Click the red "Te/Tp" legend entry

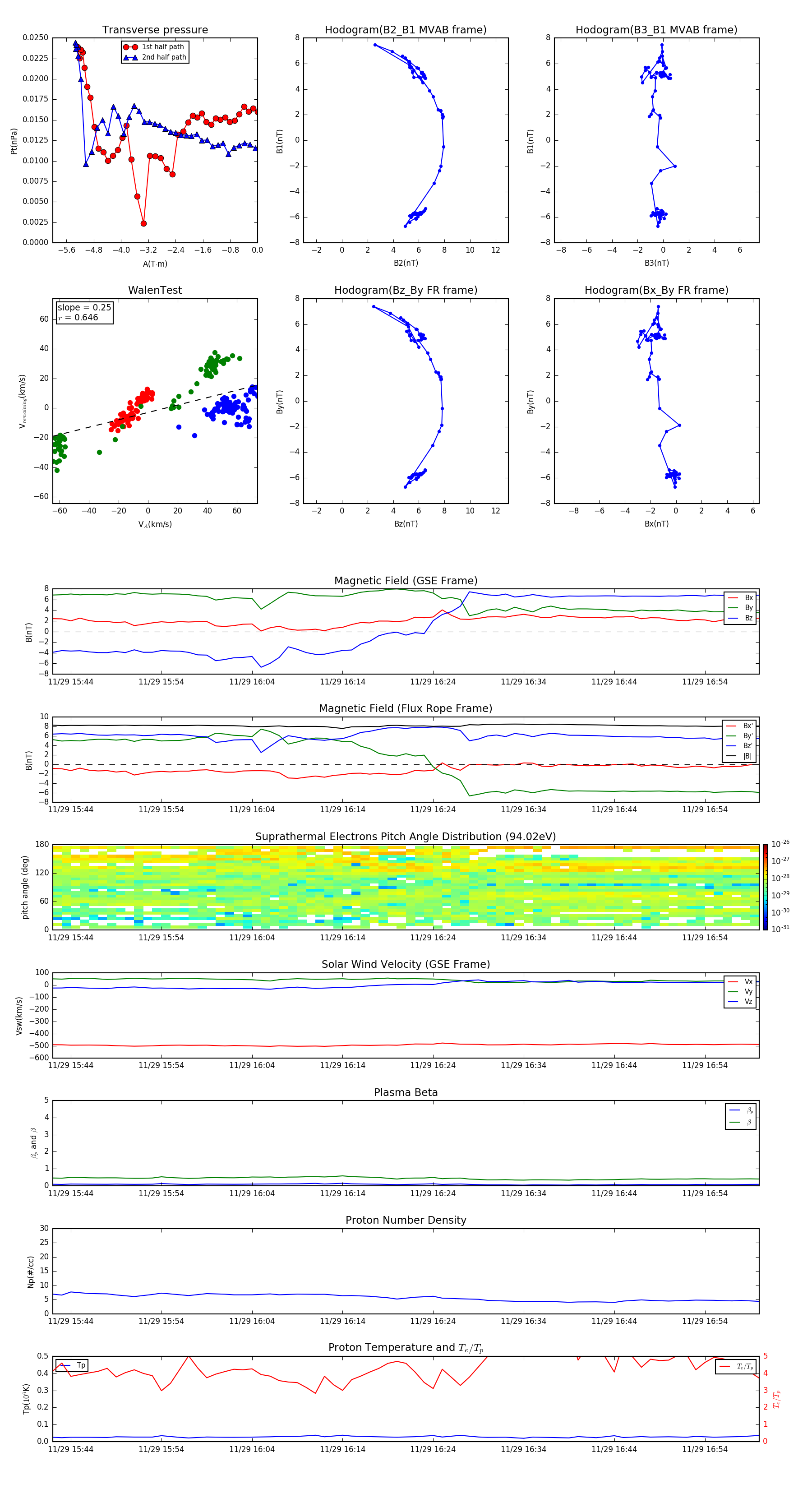736,1367
